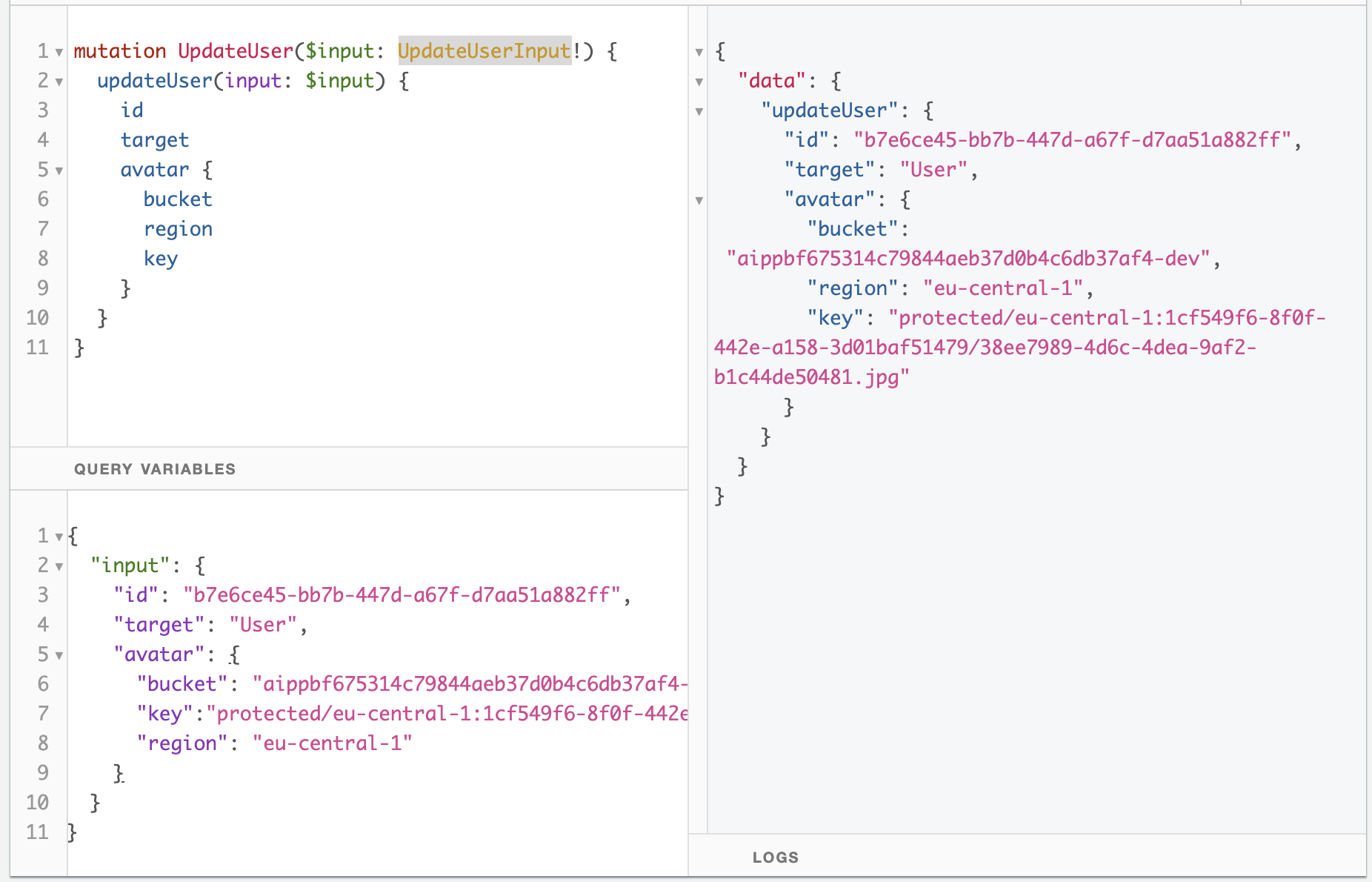The image size is (1372, 882).
Task: Click the "eu-central-1" region value in variables
Action: (x=333, y=743)
